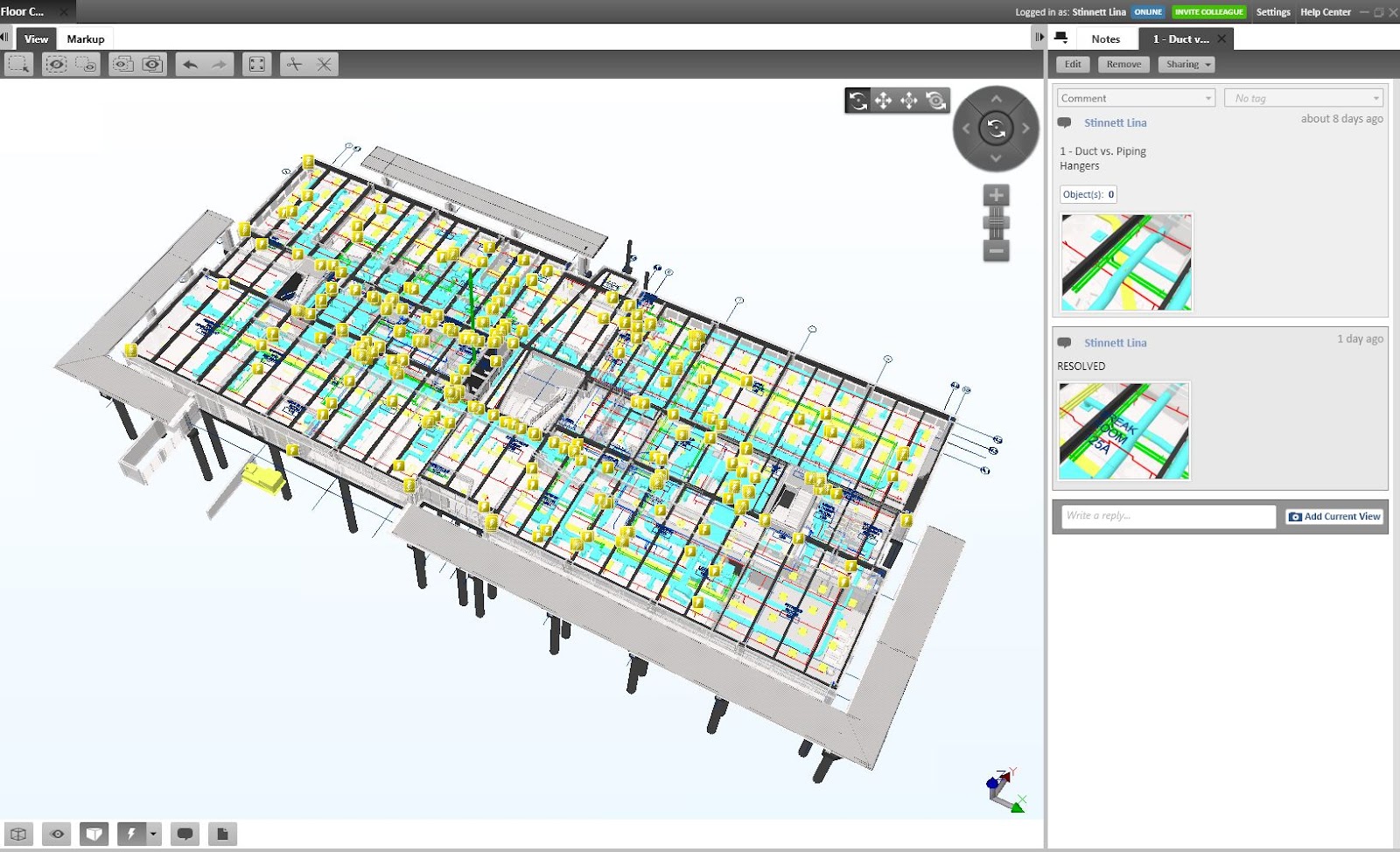This screenshot has height=852, width=1400.
Task: Activate the rectangle selection tool
Action: pyautogui.click(x=18, y=64)
